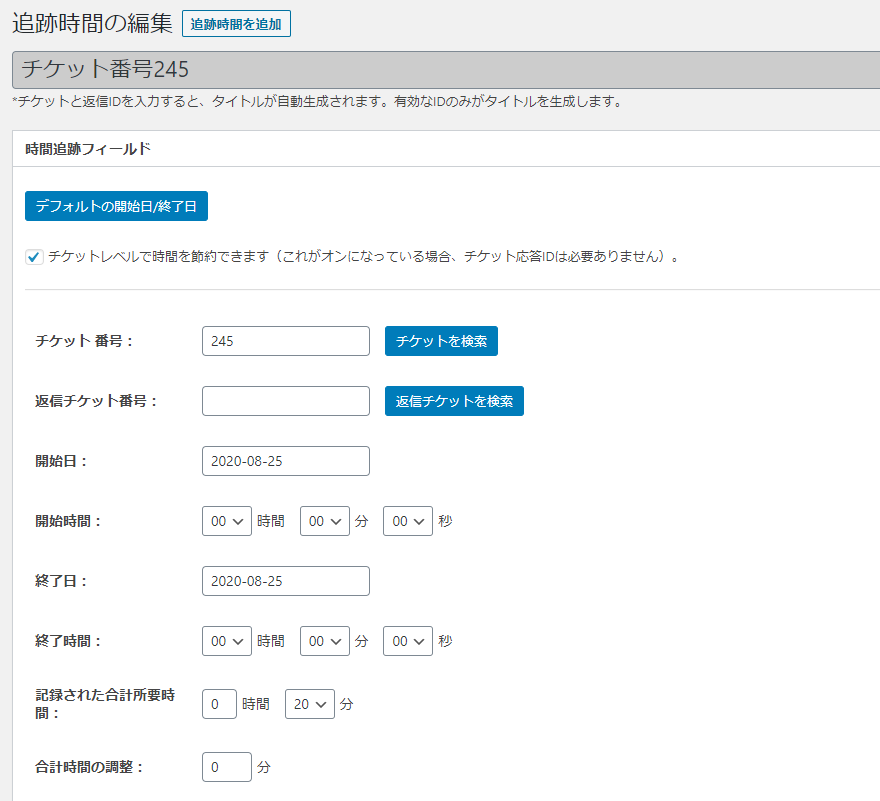Image resolution: width=880 pixels, height=801 pixels.
Task: Click the チケット番号 input showing 245
Action: tap(285, 341)
